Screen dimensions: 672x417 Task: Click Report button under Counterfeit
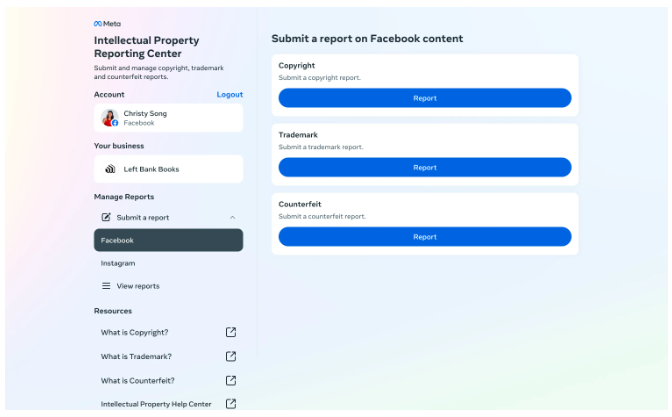425,237
